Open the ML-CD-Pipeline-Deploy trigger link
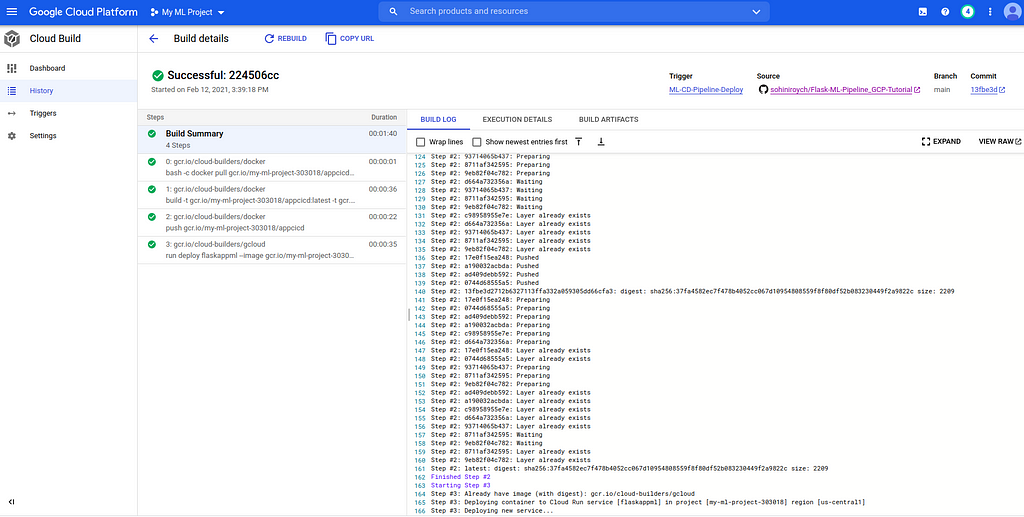Screen dimensions: 1024x517 click(706, 89)
